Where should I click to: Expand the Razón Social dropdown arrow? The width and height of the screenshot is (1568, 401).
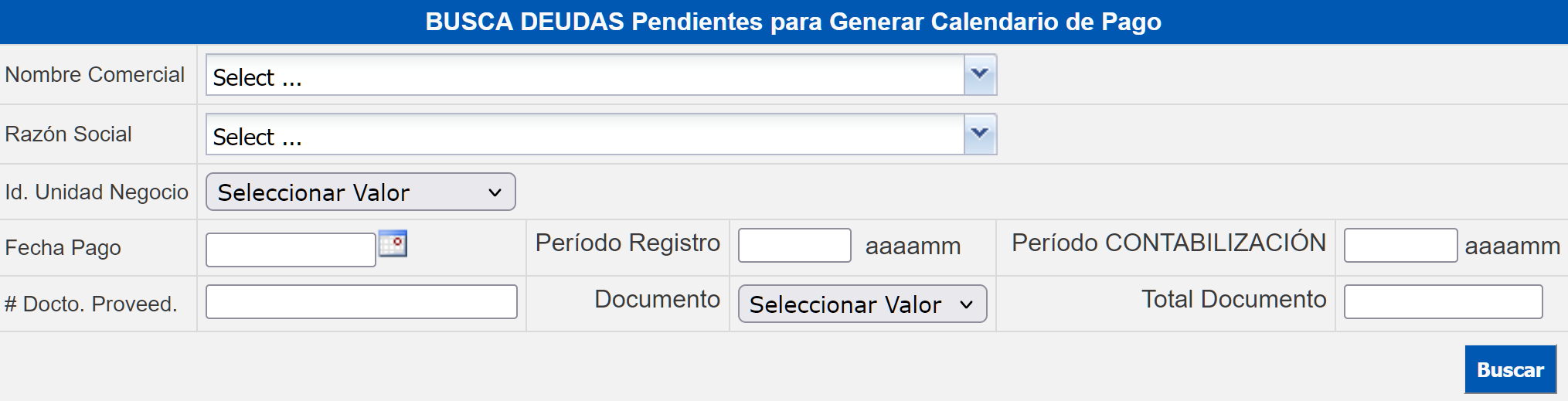pos(980,134)
